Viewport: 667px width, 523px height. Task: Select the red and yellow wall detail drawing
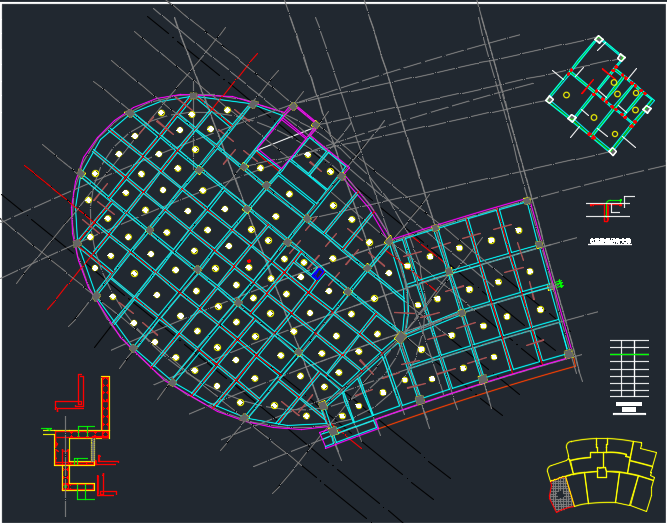[x=81, y=438]
